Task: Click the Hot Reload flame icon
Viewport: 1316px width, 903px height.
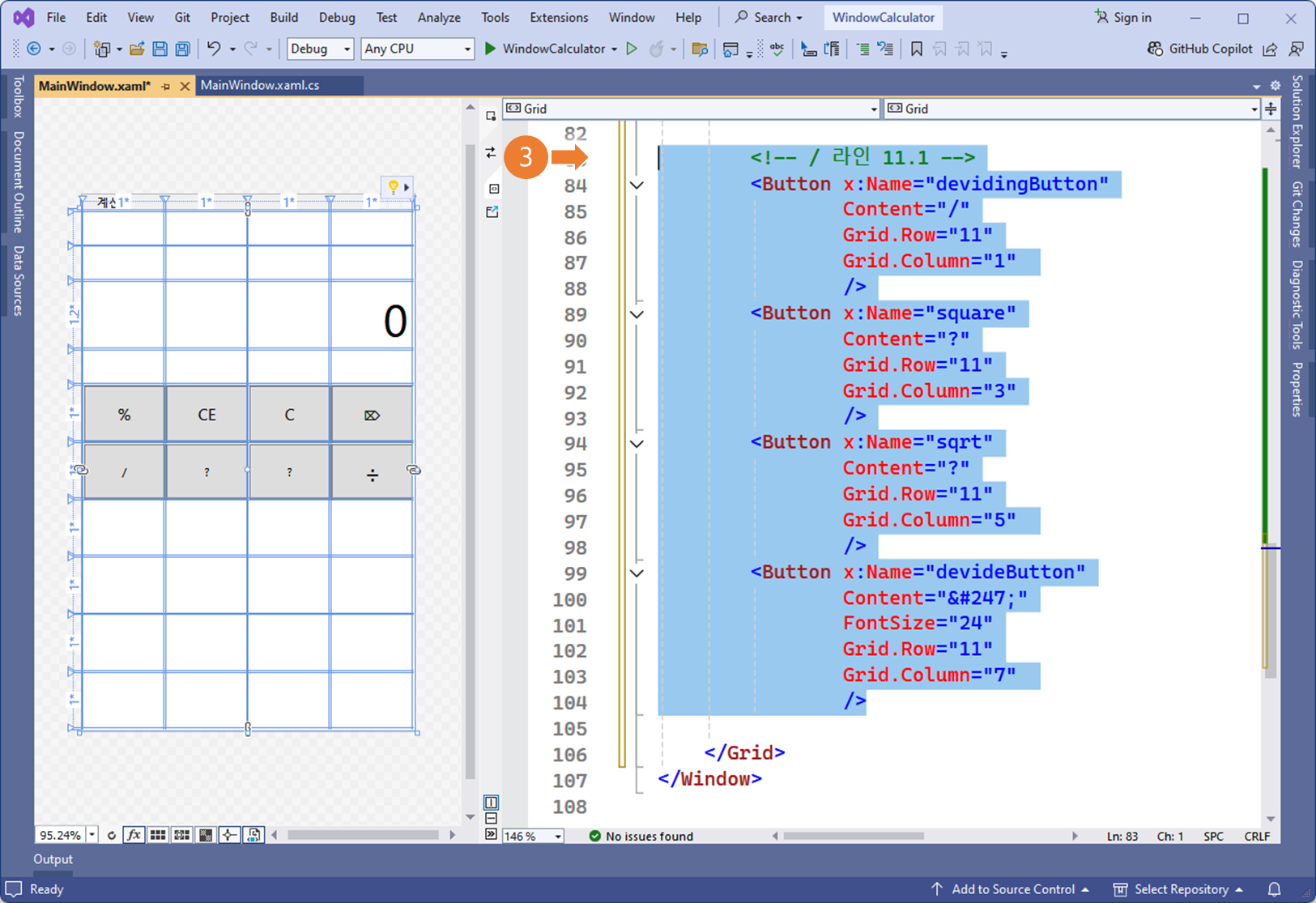Action: click(x=657, y=49)
